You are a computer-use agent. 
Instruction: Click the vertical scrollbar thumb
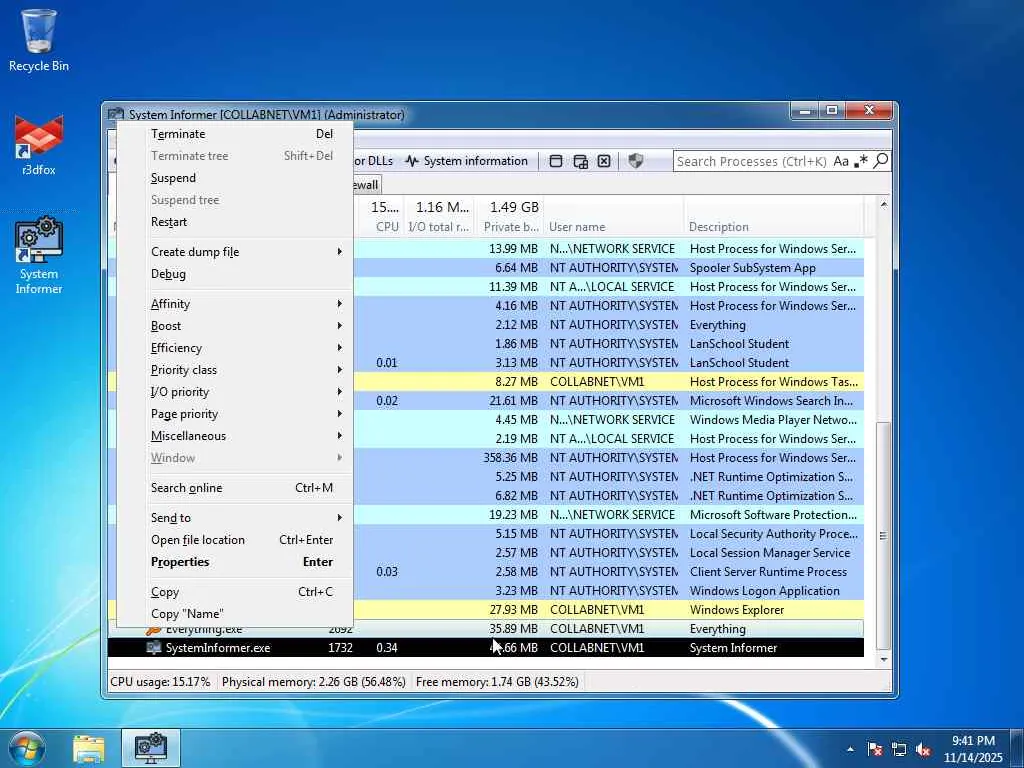click(x=884, y=536)
